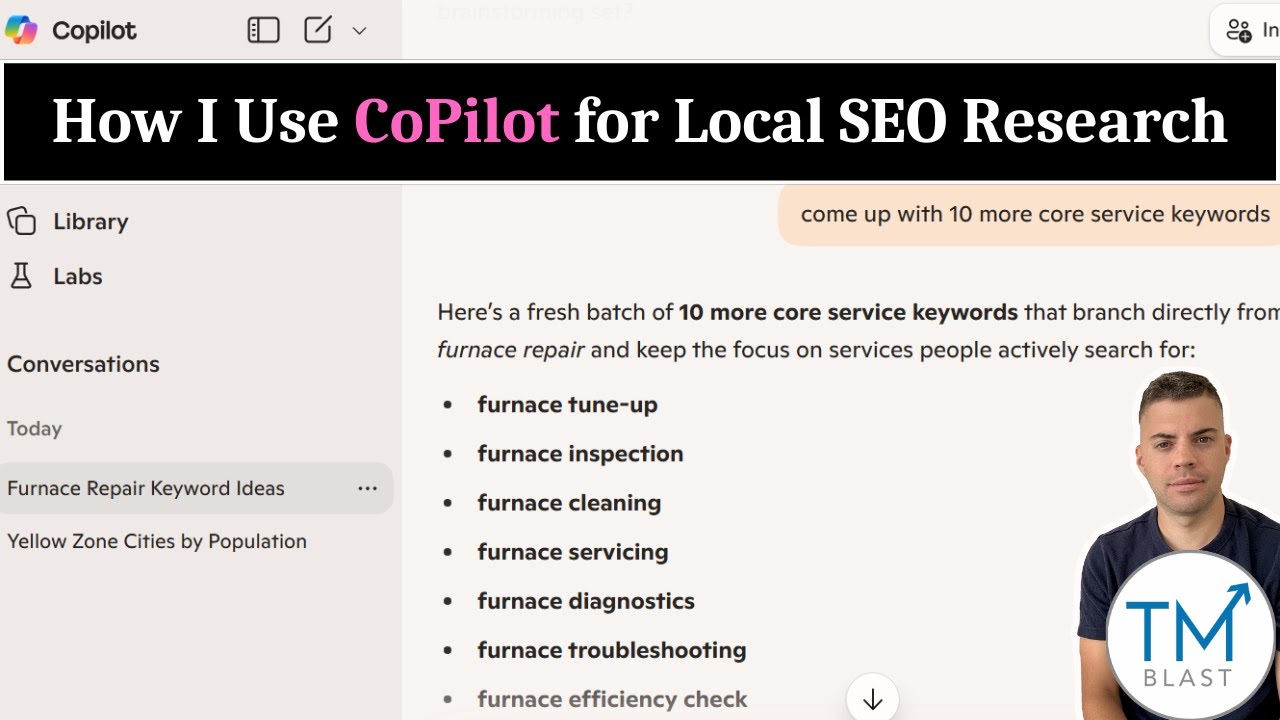Click the 'furnace servicing' keyword
Image resolution: width=1280 pixels, height=720 pixels.
[x=572, y=551]
